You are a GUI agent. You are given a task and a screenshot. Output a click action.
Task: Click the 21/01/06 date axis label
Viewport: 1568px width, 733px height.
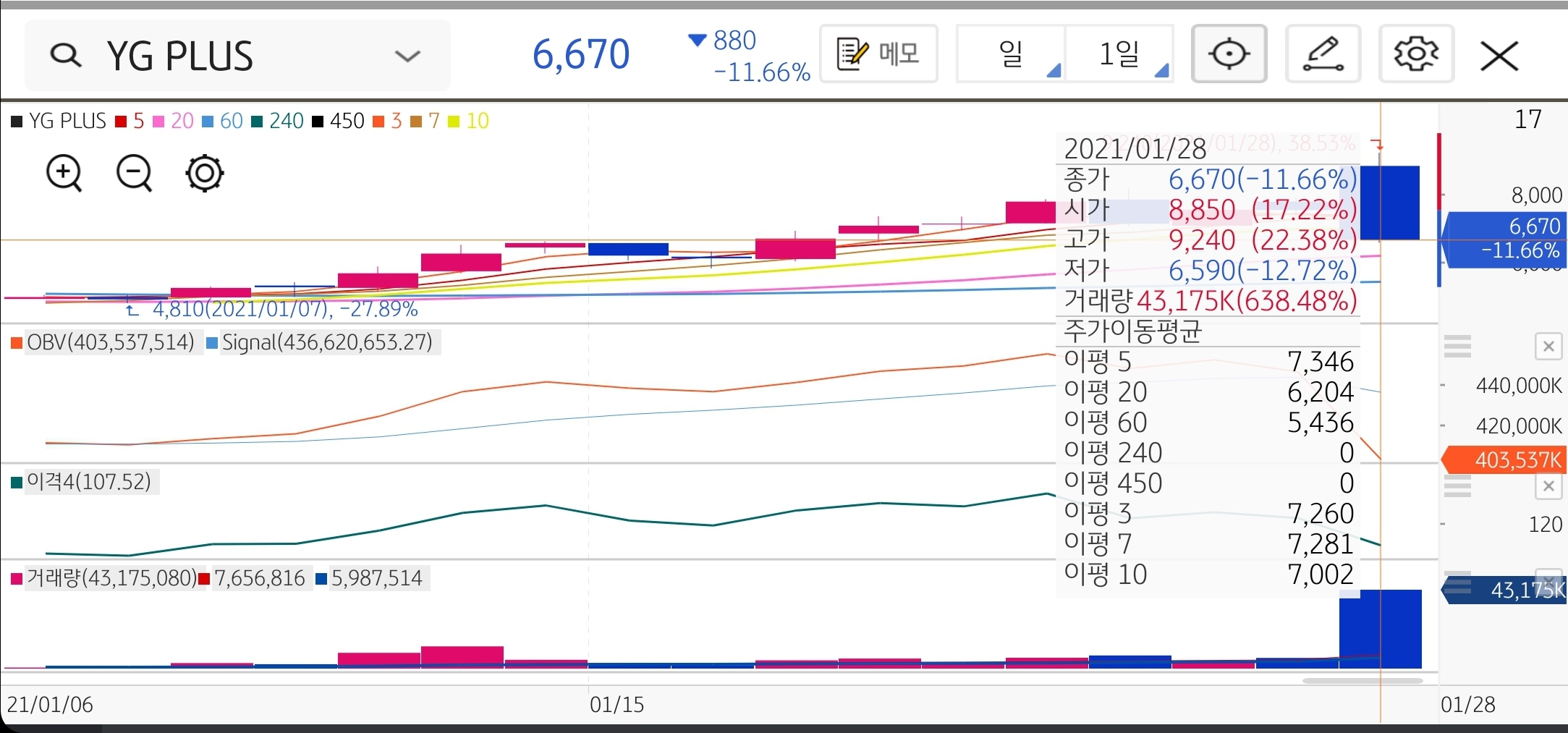pos(50,705)
